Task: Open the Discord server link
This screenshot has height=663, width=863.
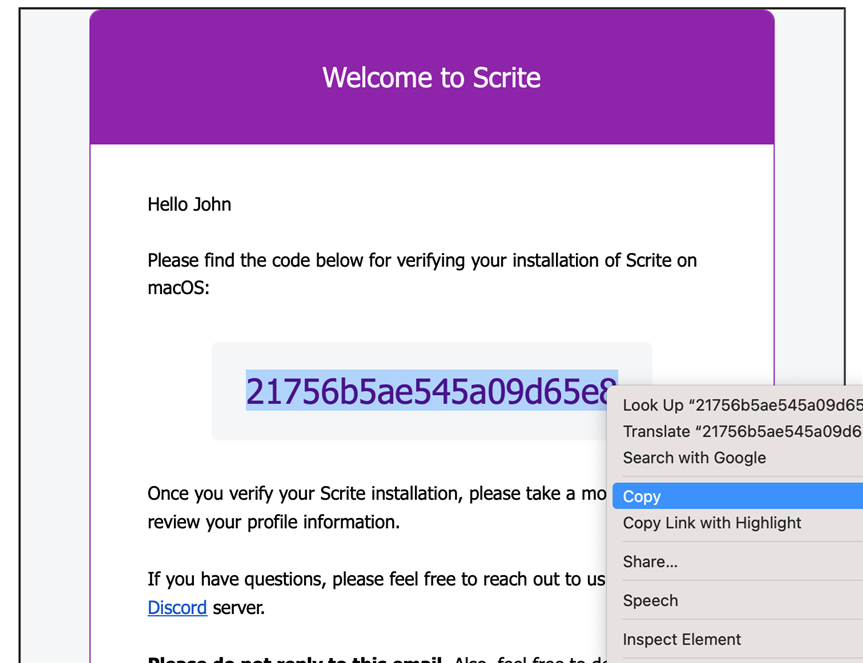Action: (177, 607)
